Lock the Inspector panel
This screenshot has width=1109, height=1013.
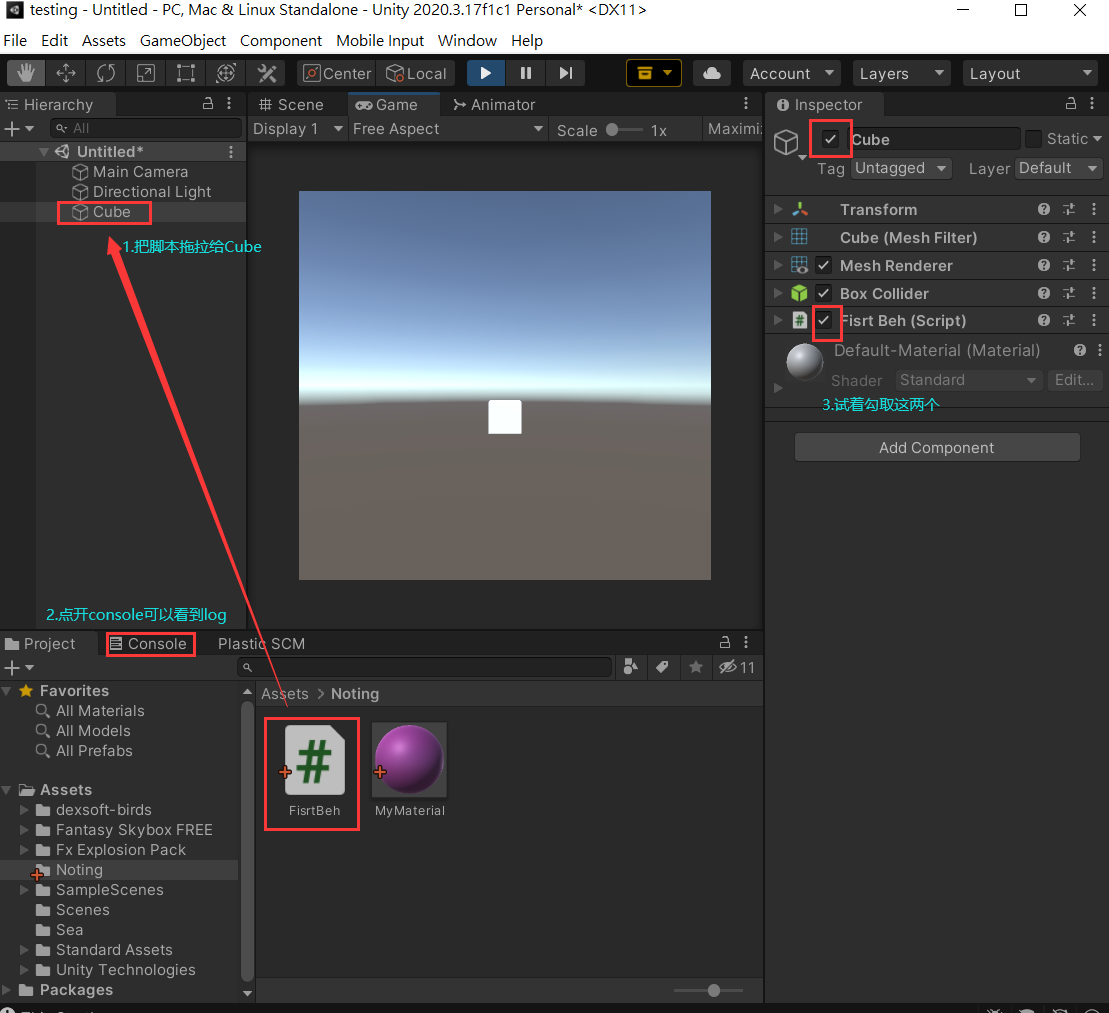1071,103
